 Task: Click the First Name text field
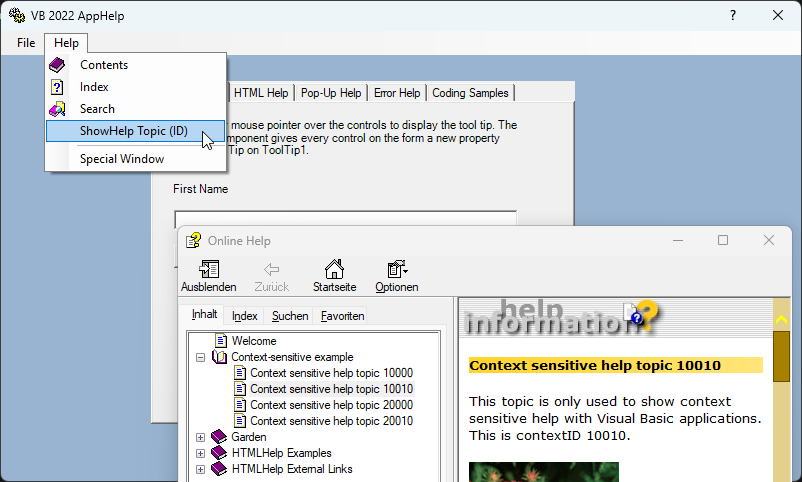tap(345, 220)
